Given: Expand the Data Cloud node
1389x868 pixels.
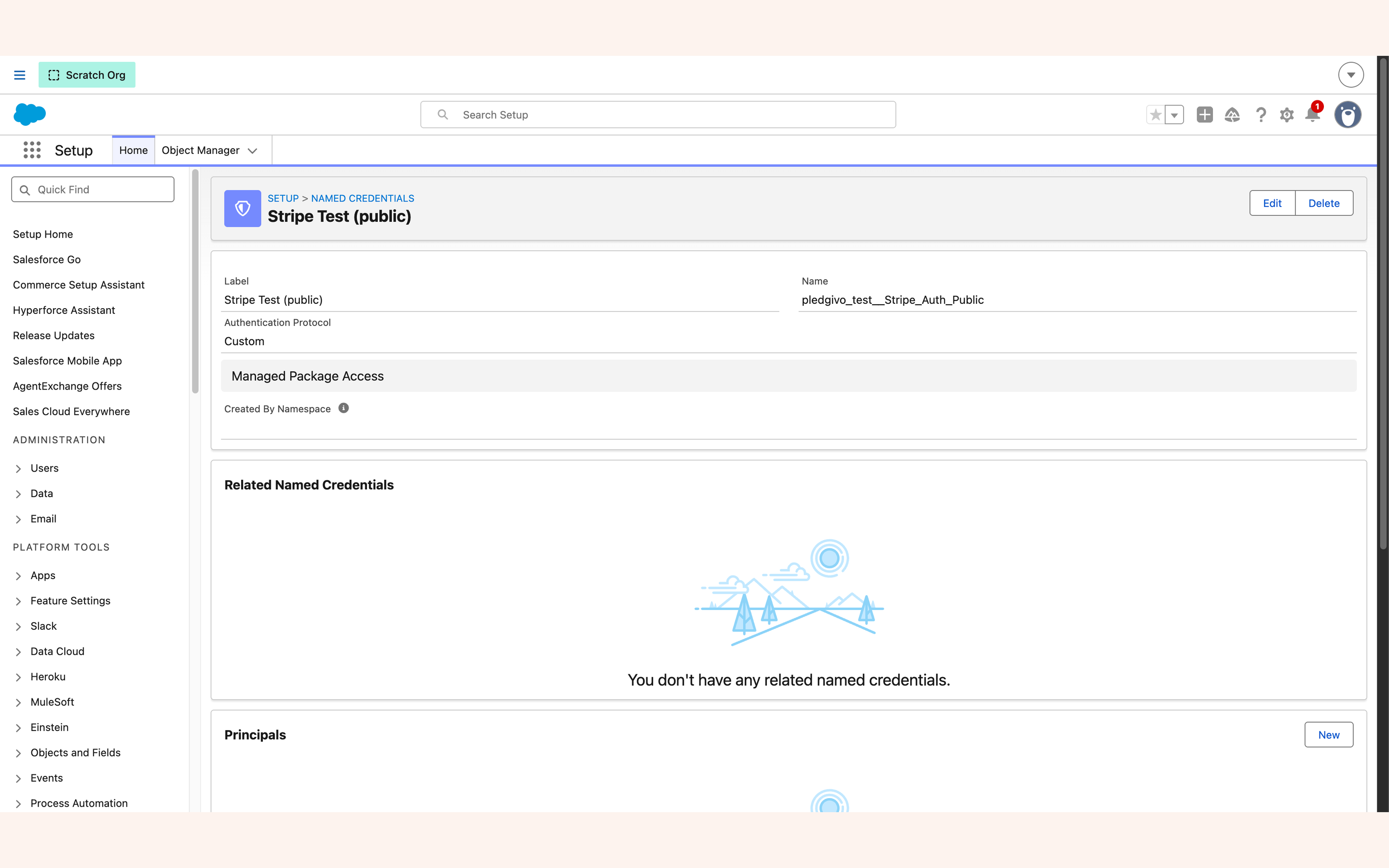Looking at the screenshot, I should click(18, 651).
